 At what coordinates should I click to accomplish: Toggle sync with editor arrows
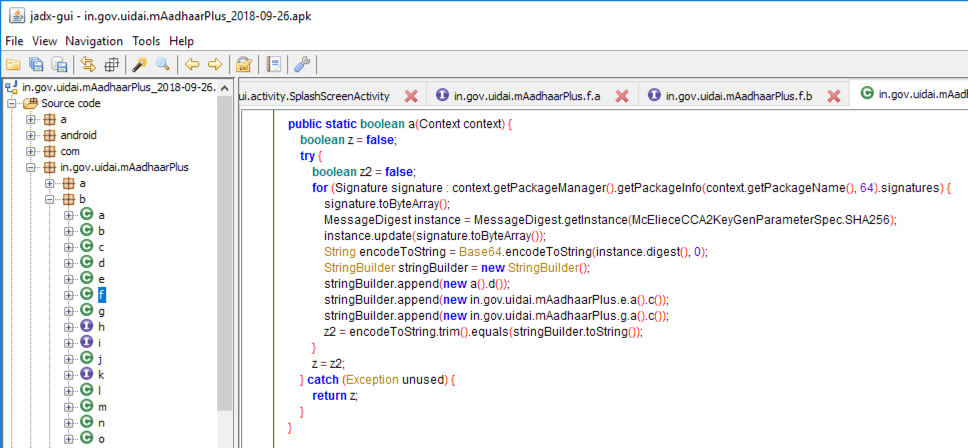pos(88,65)
